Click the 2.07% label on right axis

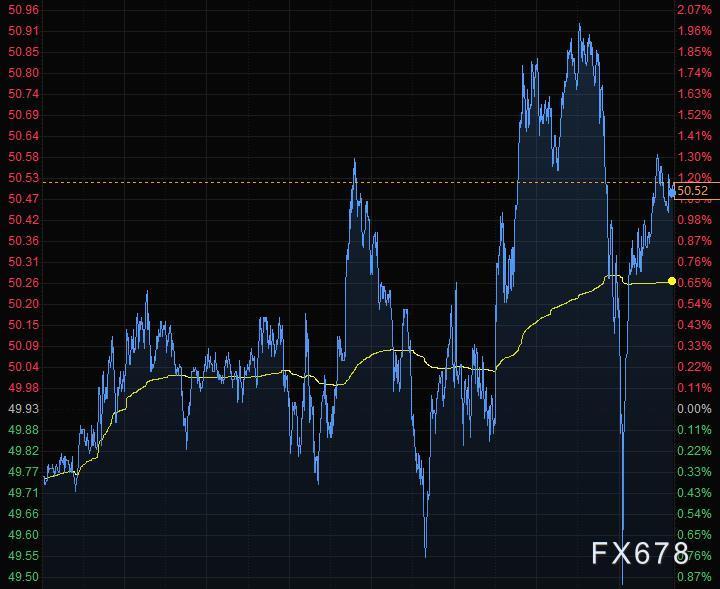click(694, 10)
